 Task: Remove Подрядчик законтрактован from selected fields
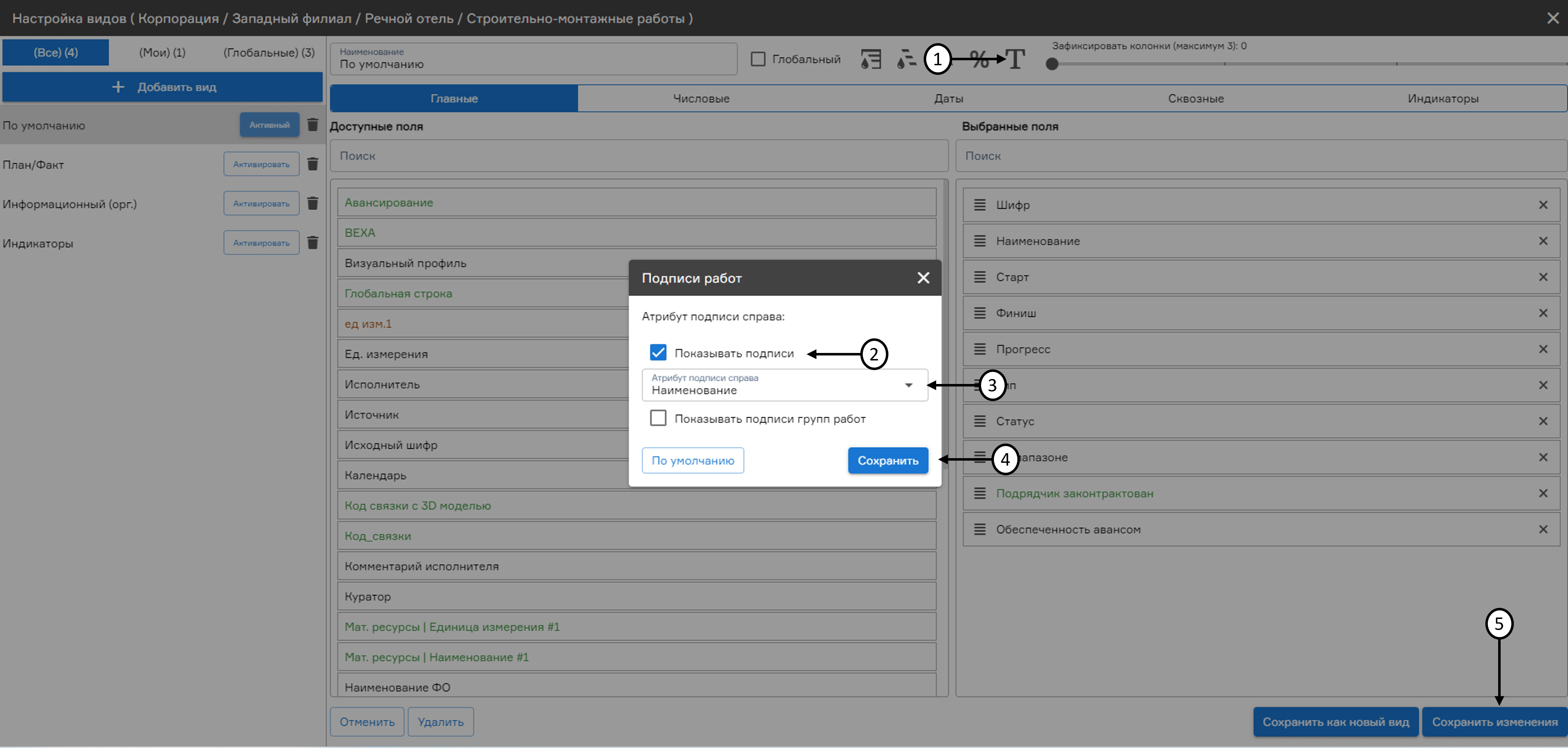point(1543,493)
